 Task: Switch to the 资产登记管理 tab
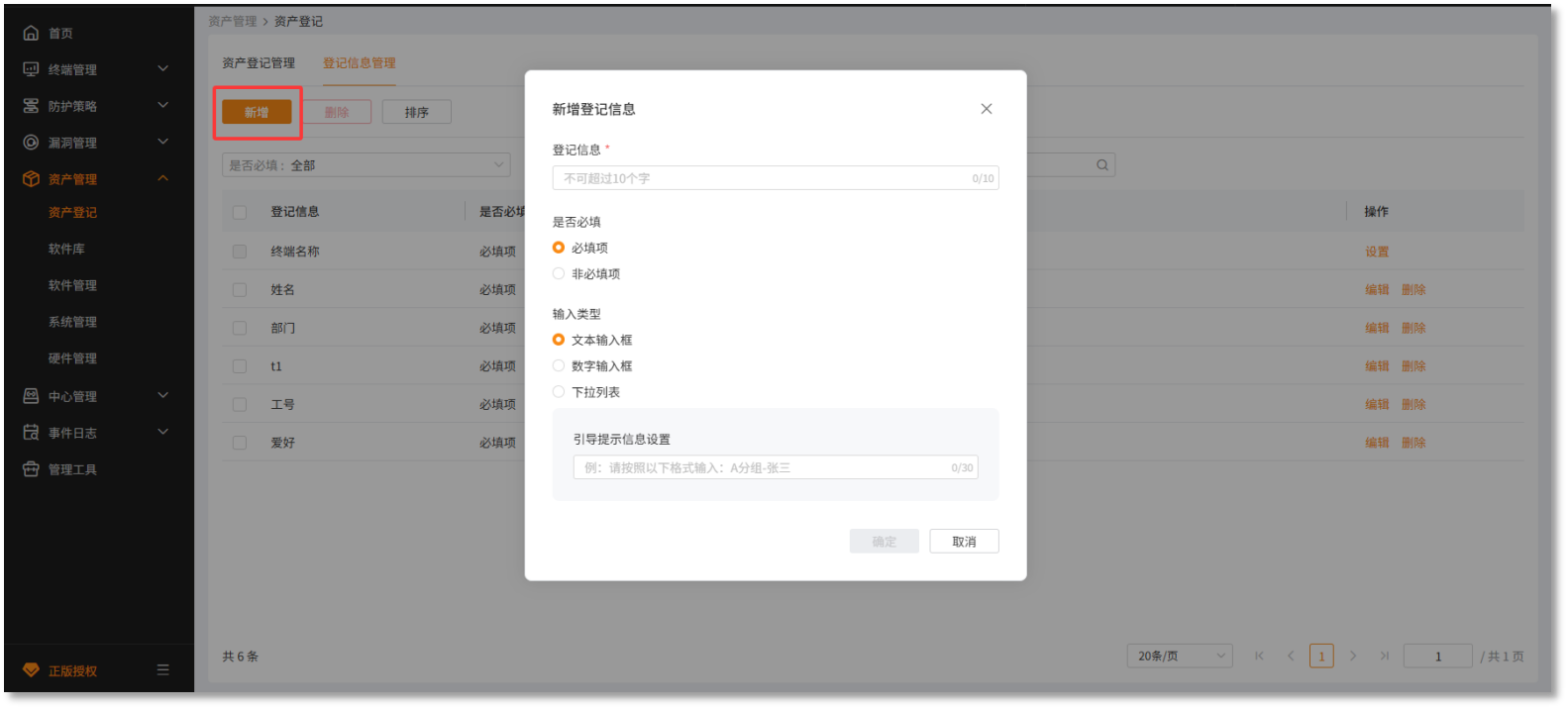point(259,62)
